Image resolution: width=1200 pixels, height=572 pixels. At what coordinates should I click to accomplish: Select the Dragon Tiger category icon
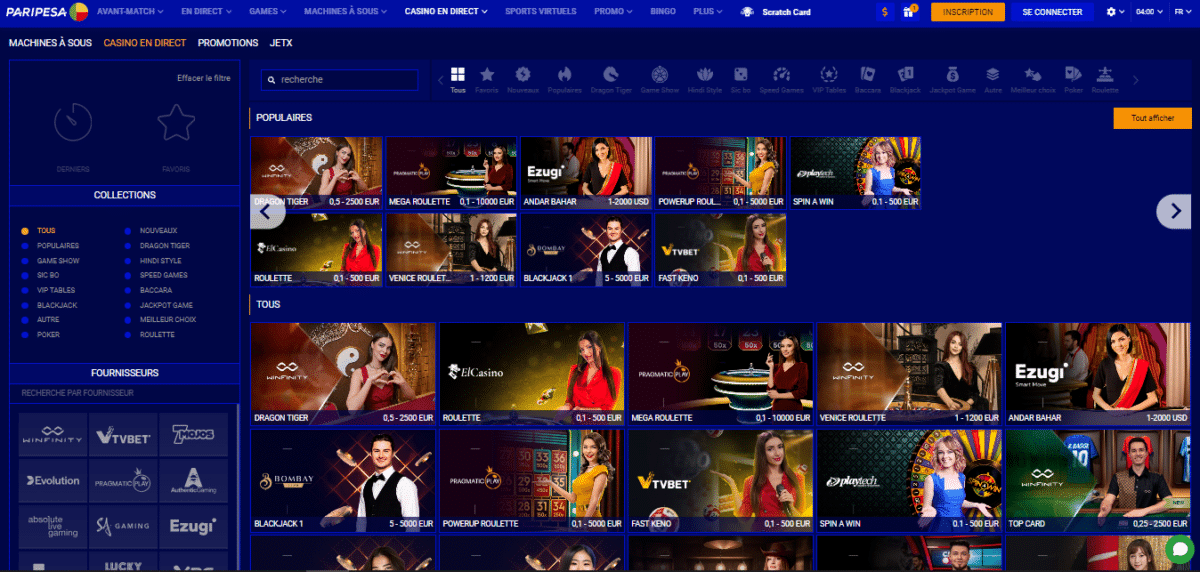(612, 75)
